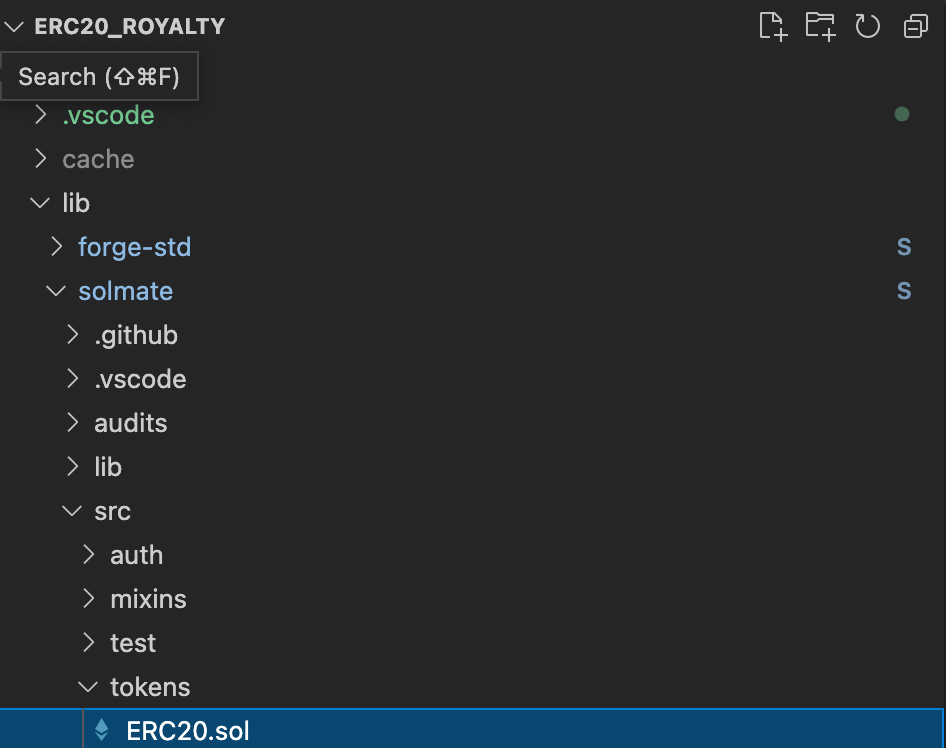Refresh the Explorer file tree
Screen dimensions: 946x748
click(x=867, y=27)
